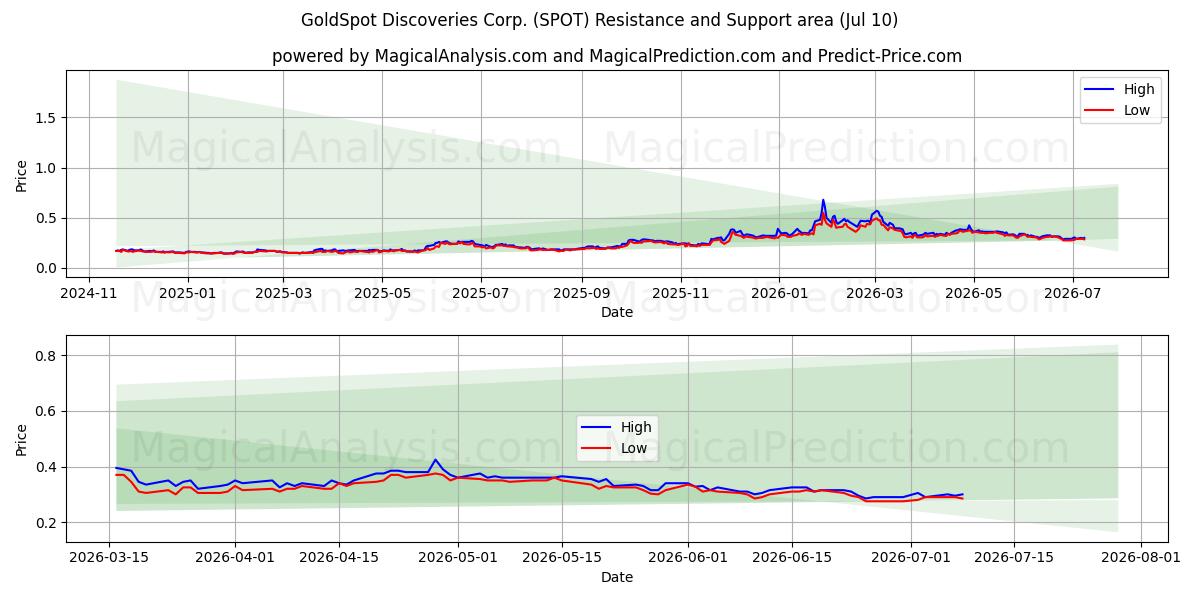1200x600 pixels.
Task: Click the 2026-05 tick label on the top chart
Action: 973,293
